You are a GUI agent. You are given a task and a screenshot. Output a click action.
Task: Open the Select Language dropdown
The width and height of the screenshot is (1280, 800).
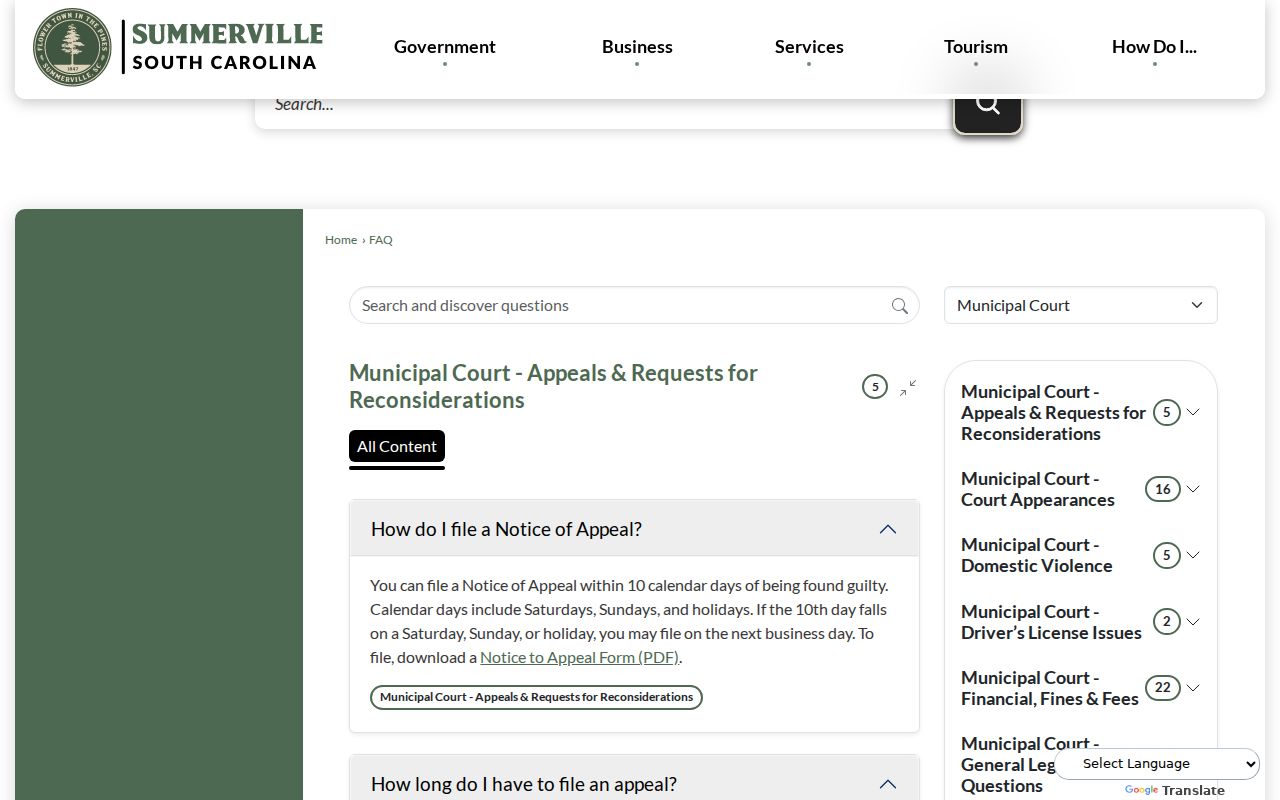(x=1158, y=764)
